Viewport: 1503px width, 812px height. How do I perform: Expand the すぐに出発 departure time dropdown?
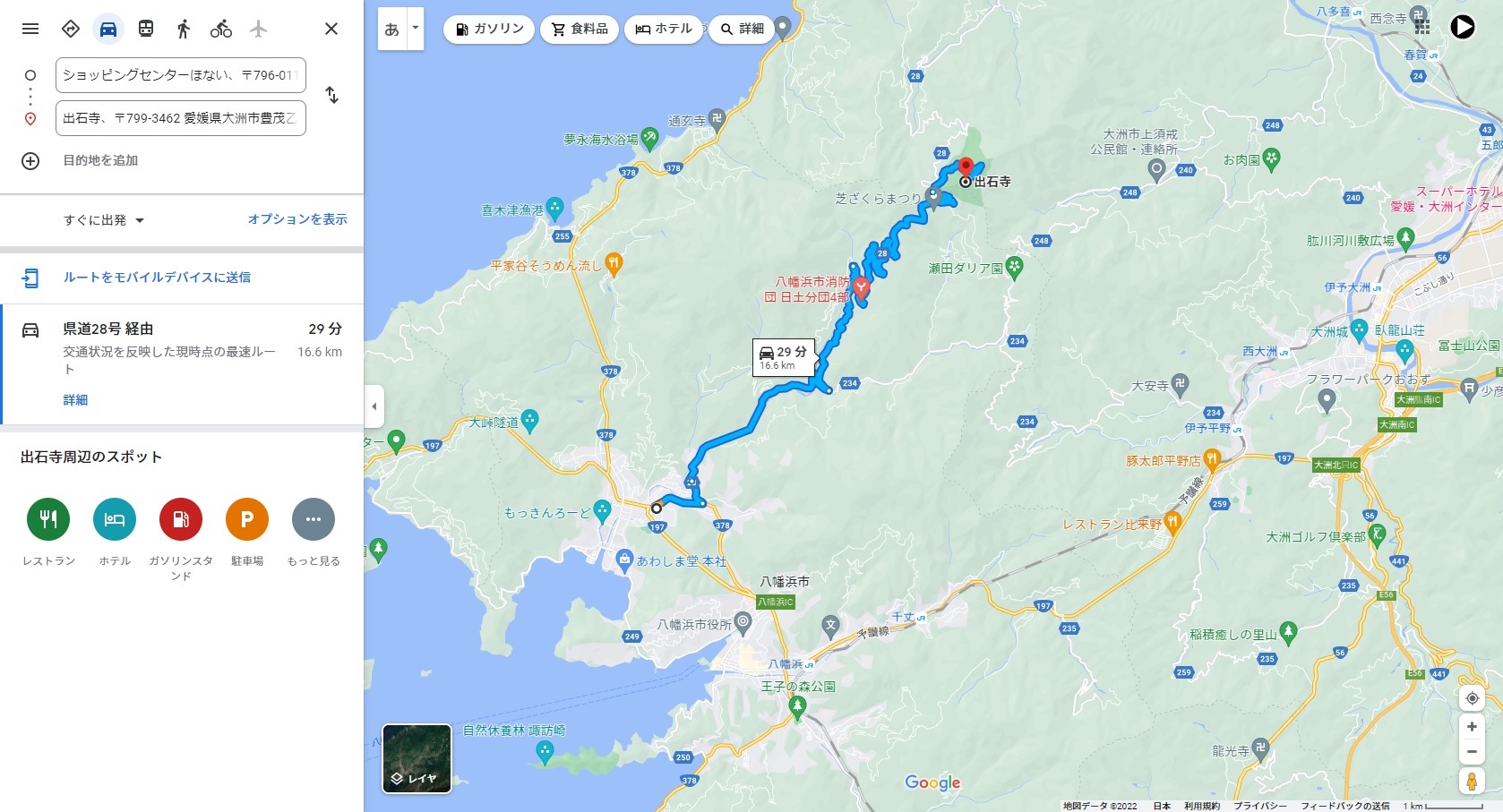point(104,220)
